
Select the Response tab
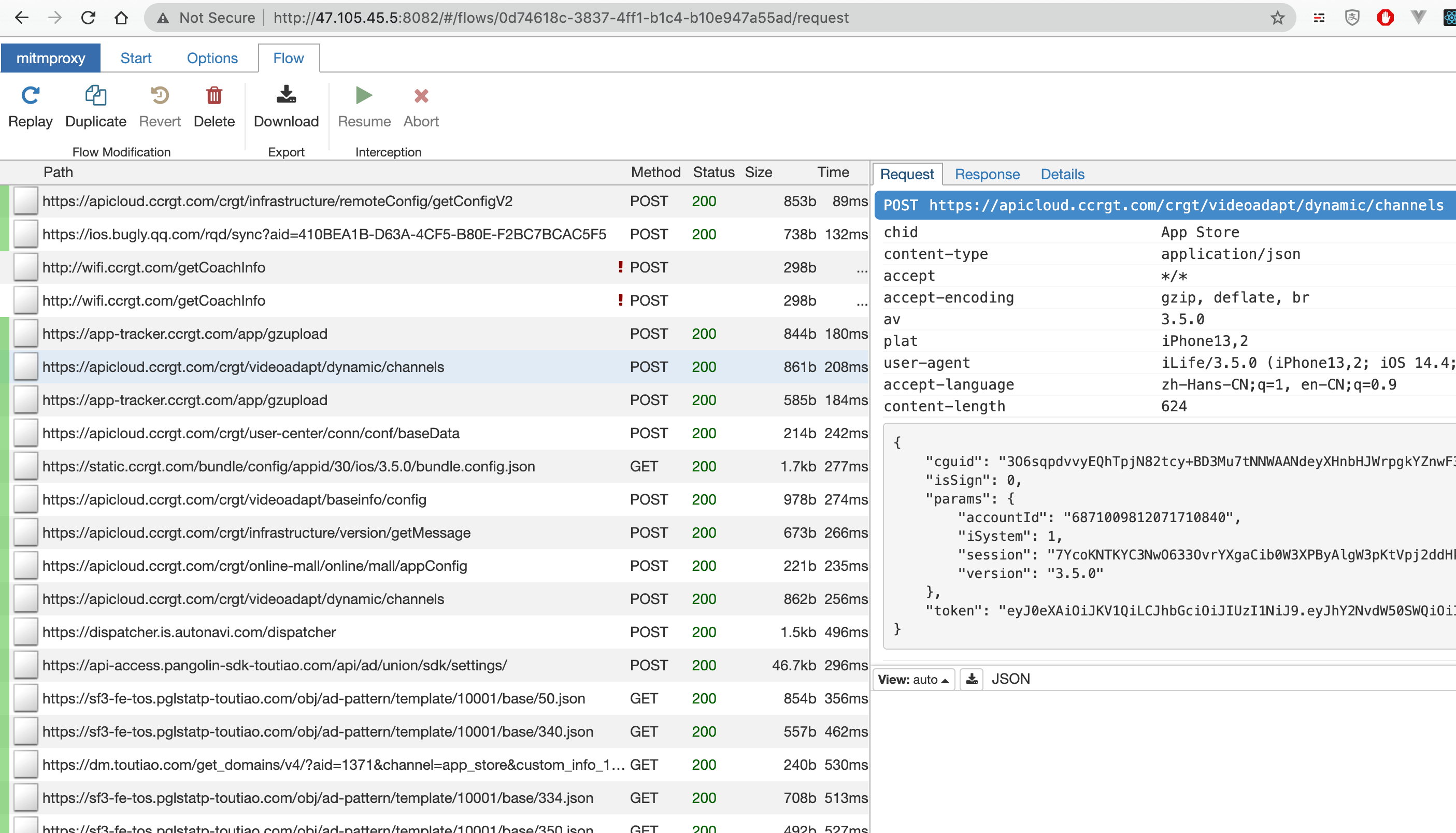click(988, 174)
